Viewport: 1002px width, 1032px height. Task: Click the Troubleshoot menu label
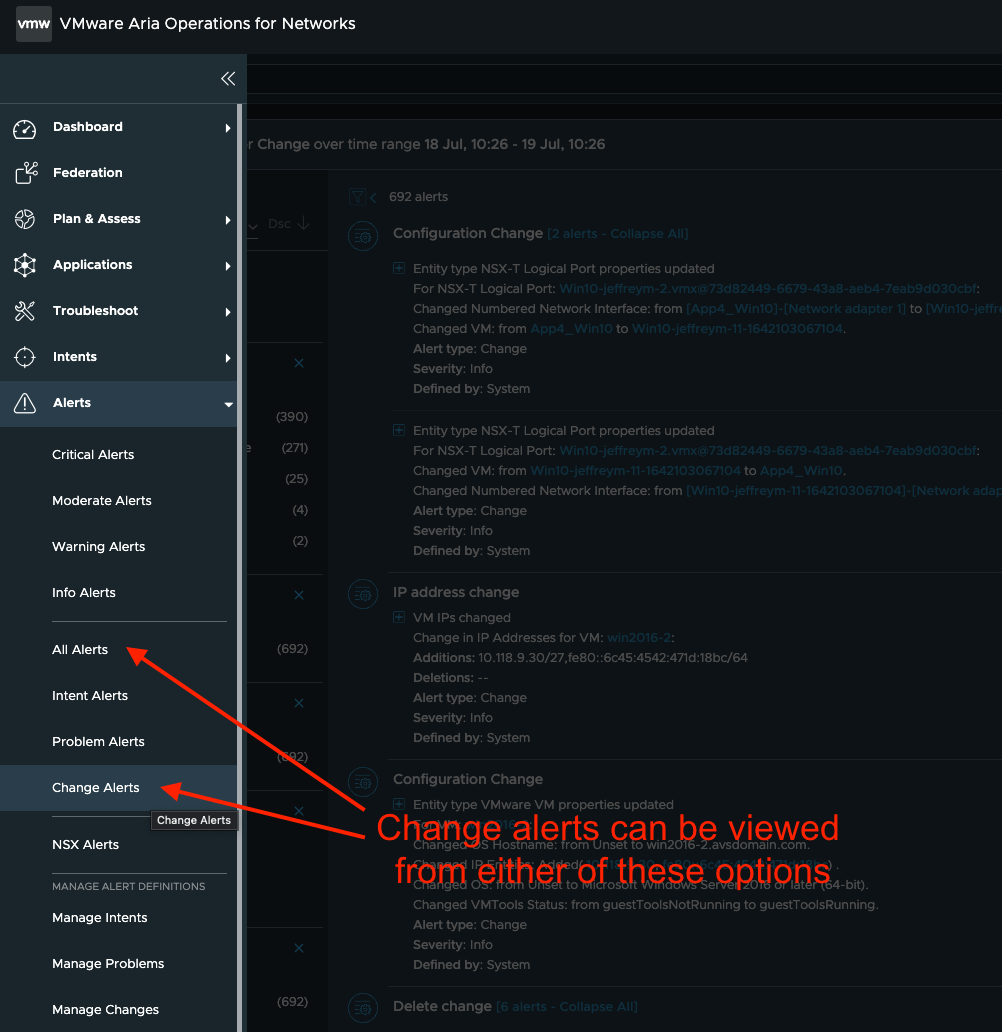(x=95, y=311)
